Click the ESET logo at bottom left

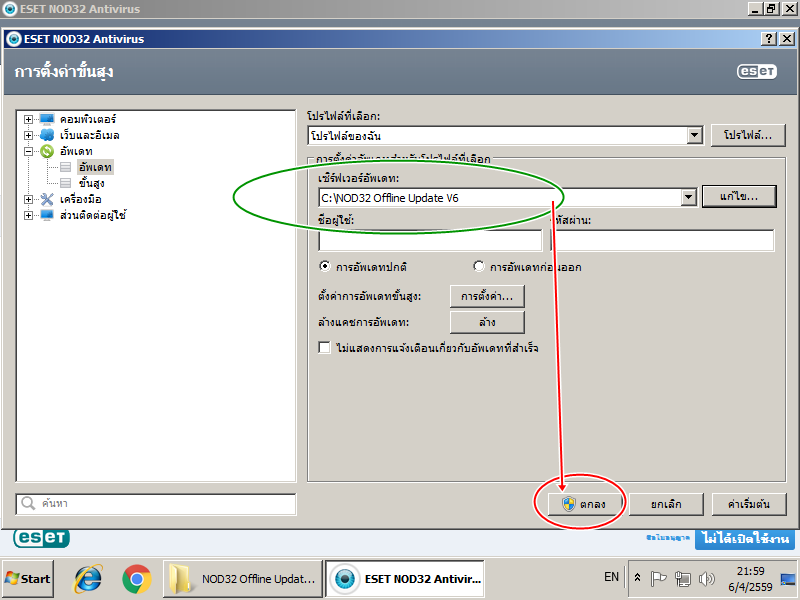(41, 538)
